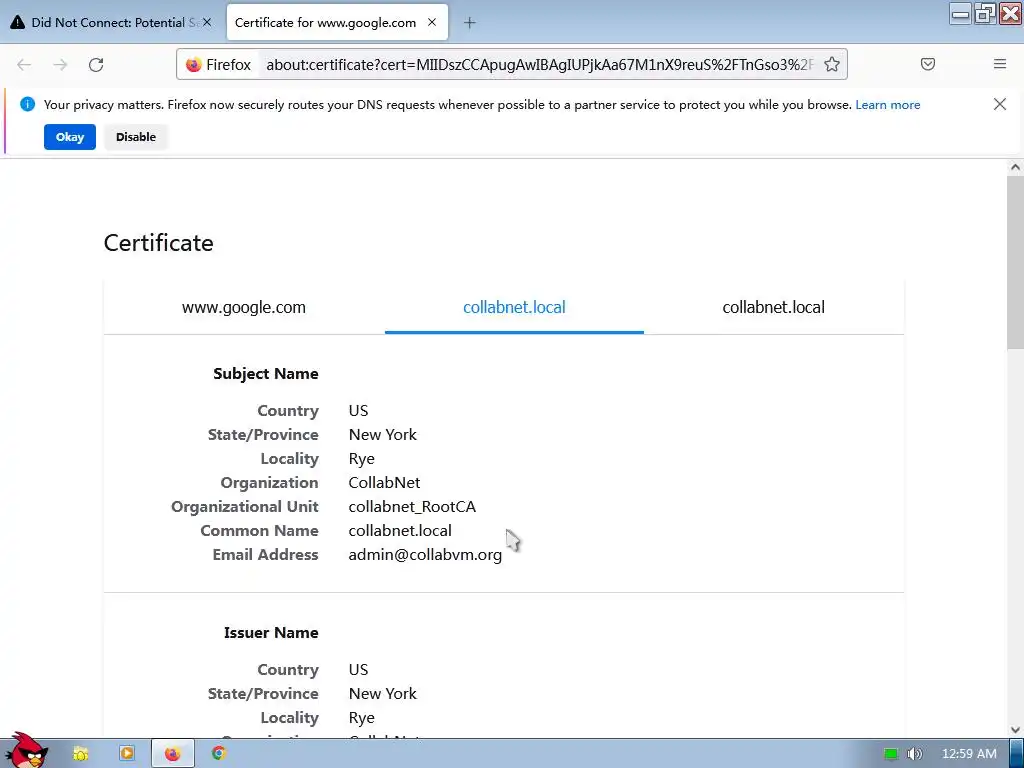This screenshot has height=768, width=1024.
Task: Click the info icon in the notification bar
Action: [x=27, y=104]
